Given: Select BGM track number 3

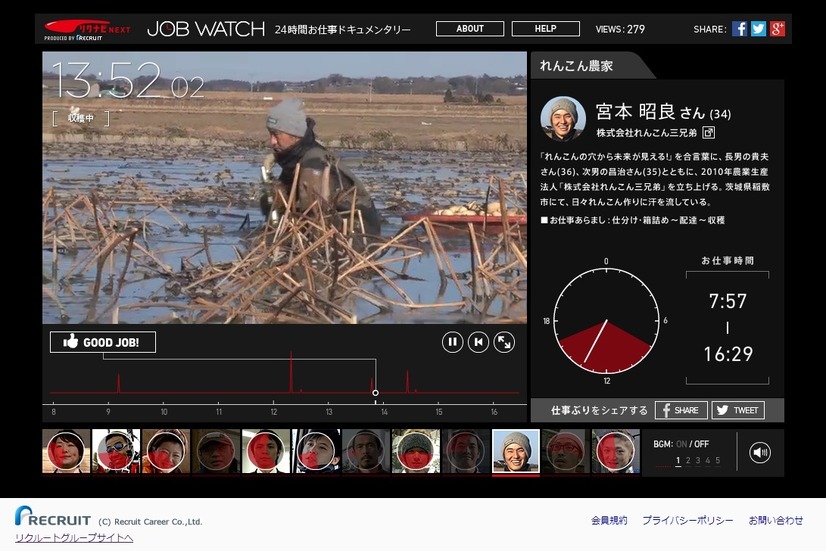Looking at the screenshot, I should [697, 460].
